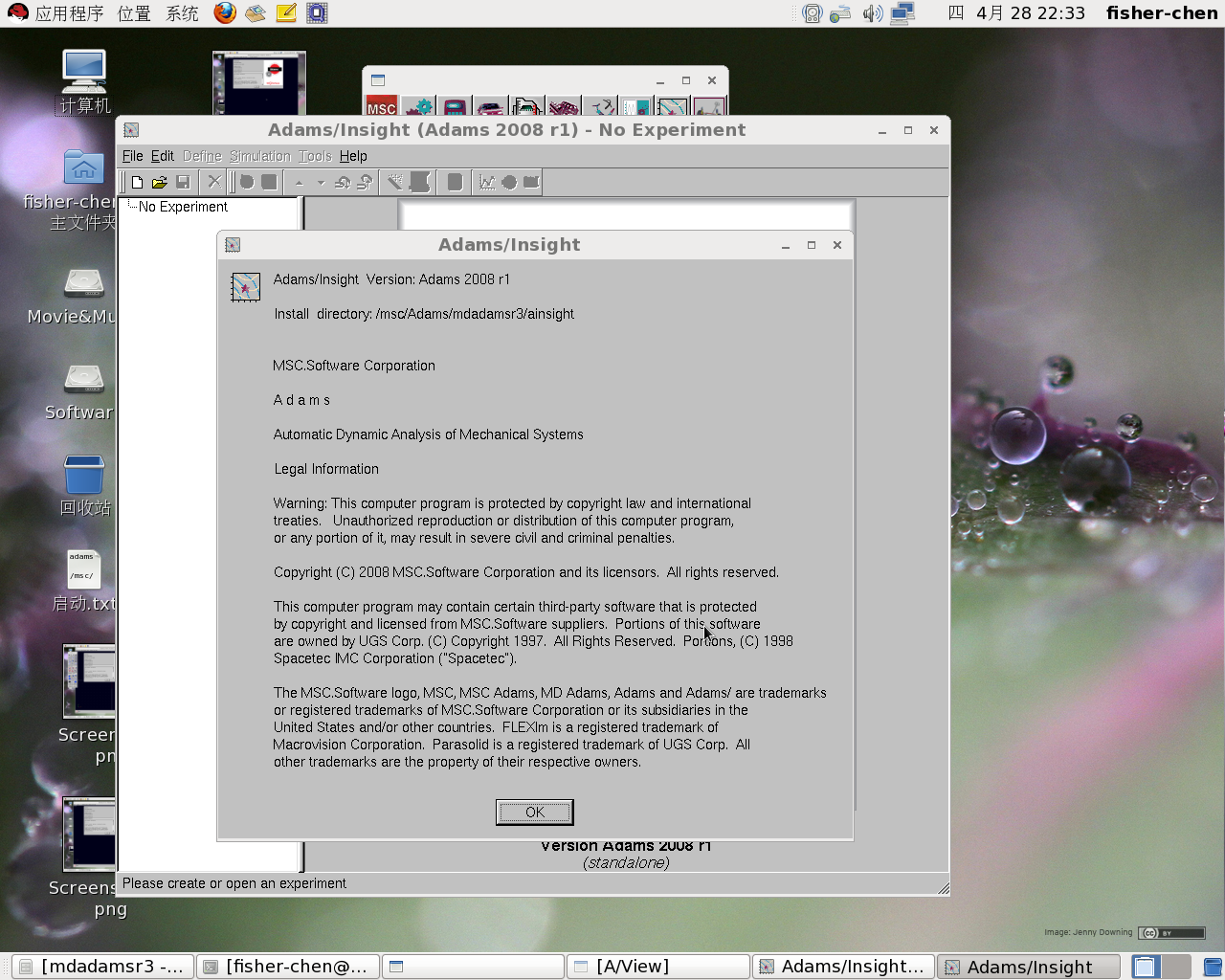Open the 位置 places menu

click(x=134, y=13)
